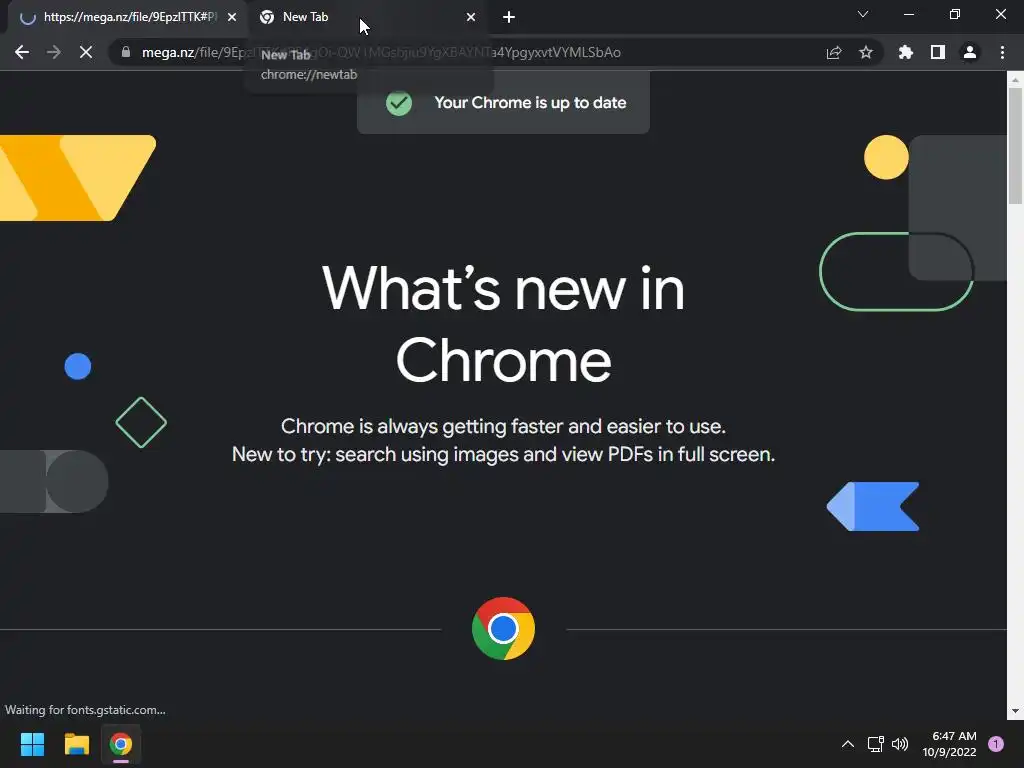The height and width of the screenshot is (768, 1024).
Task: Open the Chrome three-dot menu
Action: 1002,52
